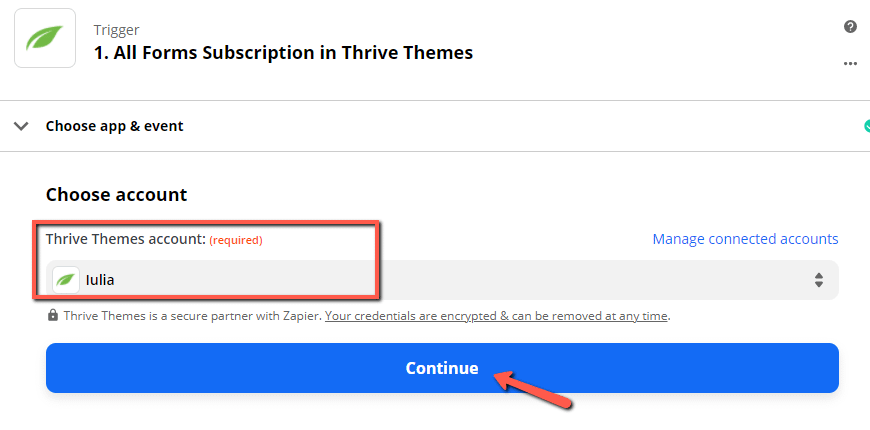The height and width of the screenshot is (430, 870).
Task: Collapse section using the chevron arrow
Action: [21, 126]
